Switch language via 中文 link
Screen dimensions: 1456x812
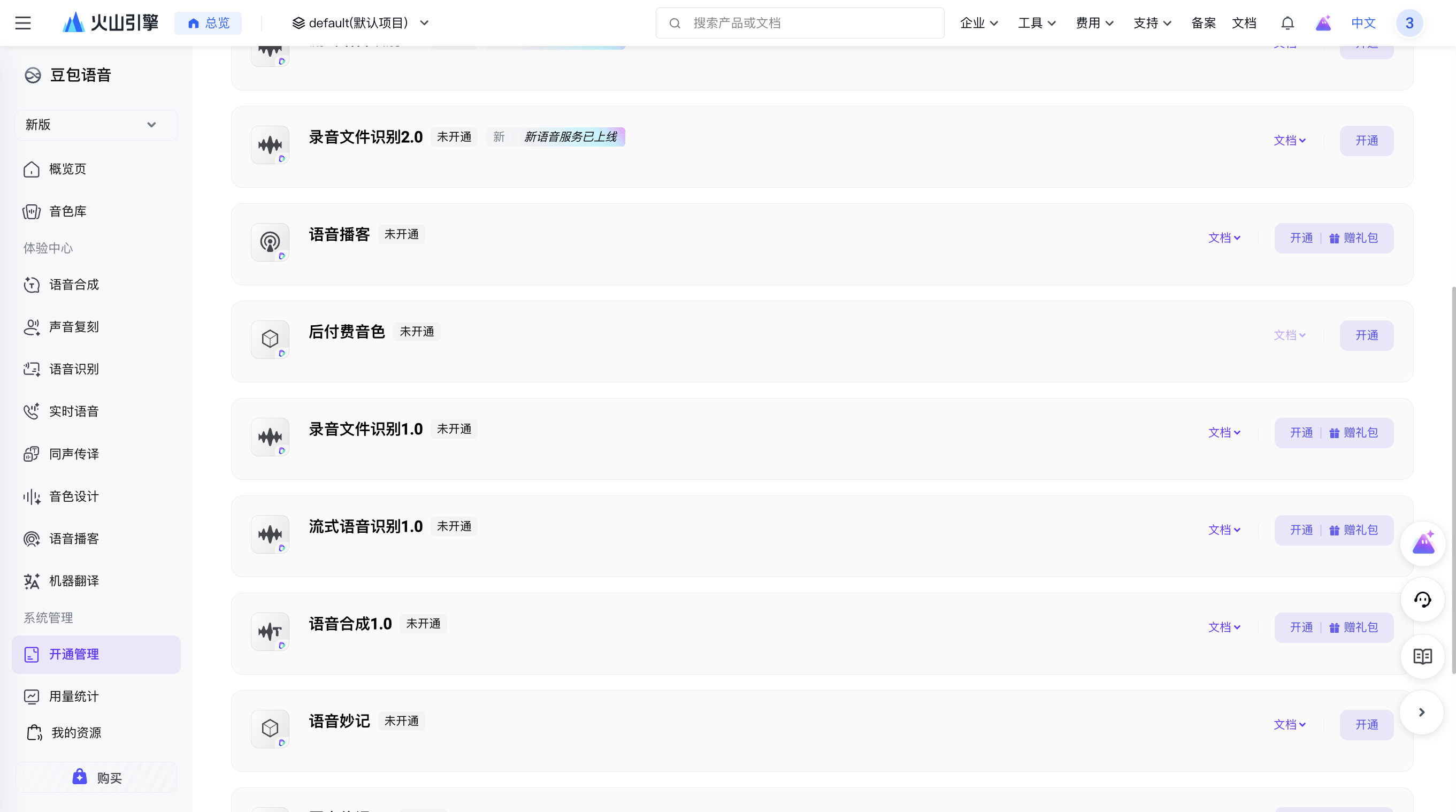(x=1363, y=23)
